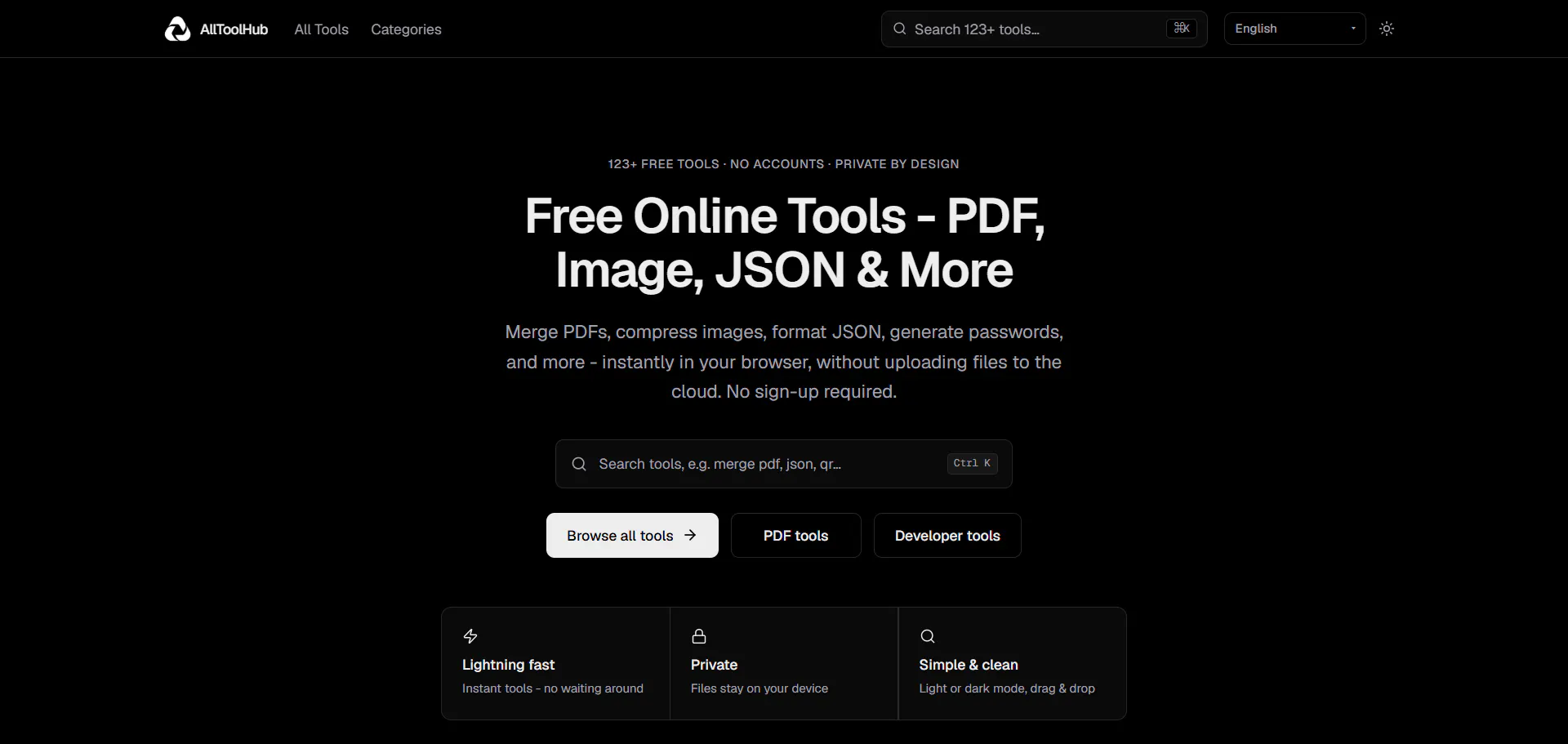Click the header search magnifier icon
This screenshot has height=744, width=1568.
[x=899, y=29]
